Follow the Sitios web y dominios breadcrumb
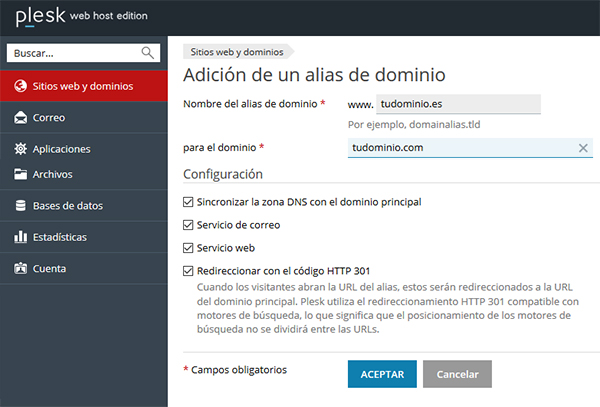Image resolution: width=600 pixels, height=407 pixels. point(237,52)
